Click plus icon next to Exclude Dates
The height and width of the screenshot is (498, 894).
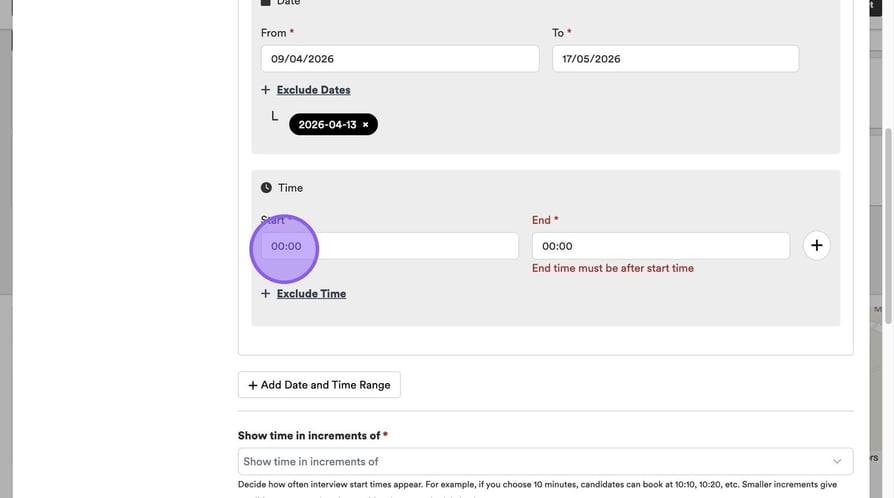[x=266, y=90]
